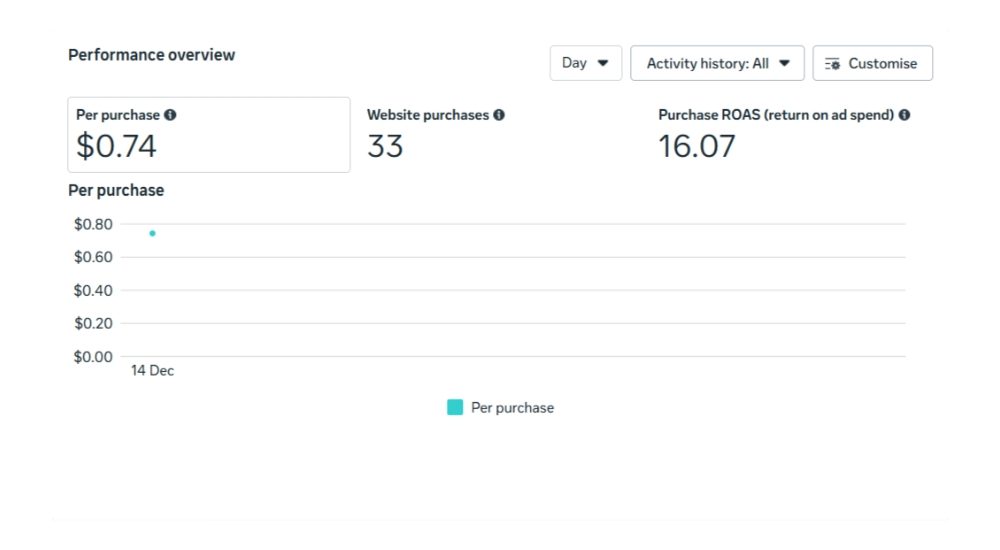Click the info icon next to Website purchases
The height and width of the screenshot is (550, 1000).
tap(499, 115)
